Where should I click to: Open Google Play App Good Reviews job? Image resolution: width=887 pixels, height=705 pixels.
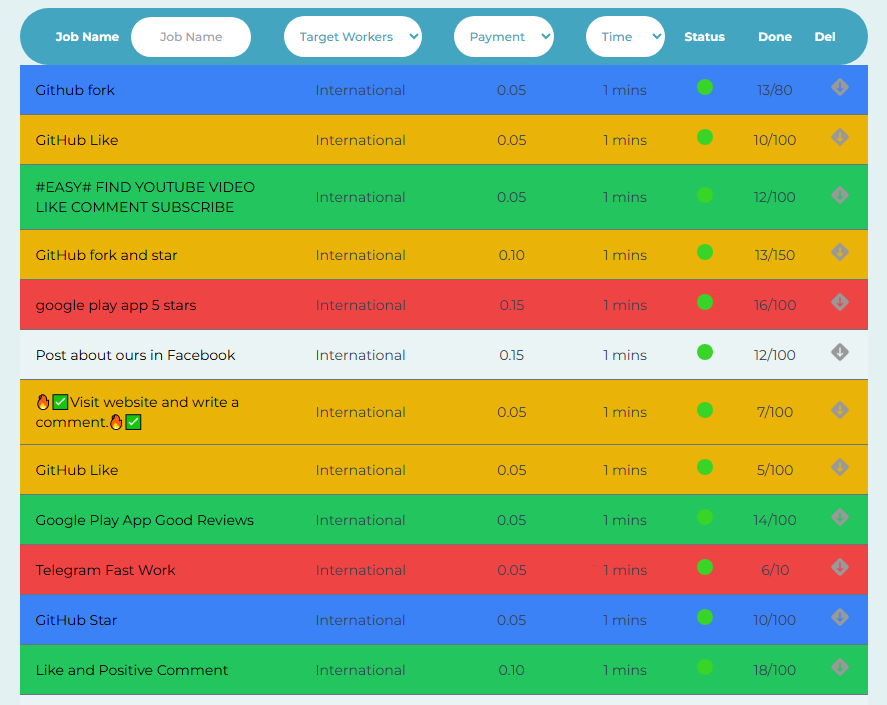144,521
